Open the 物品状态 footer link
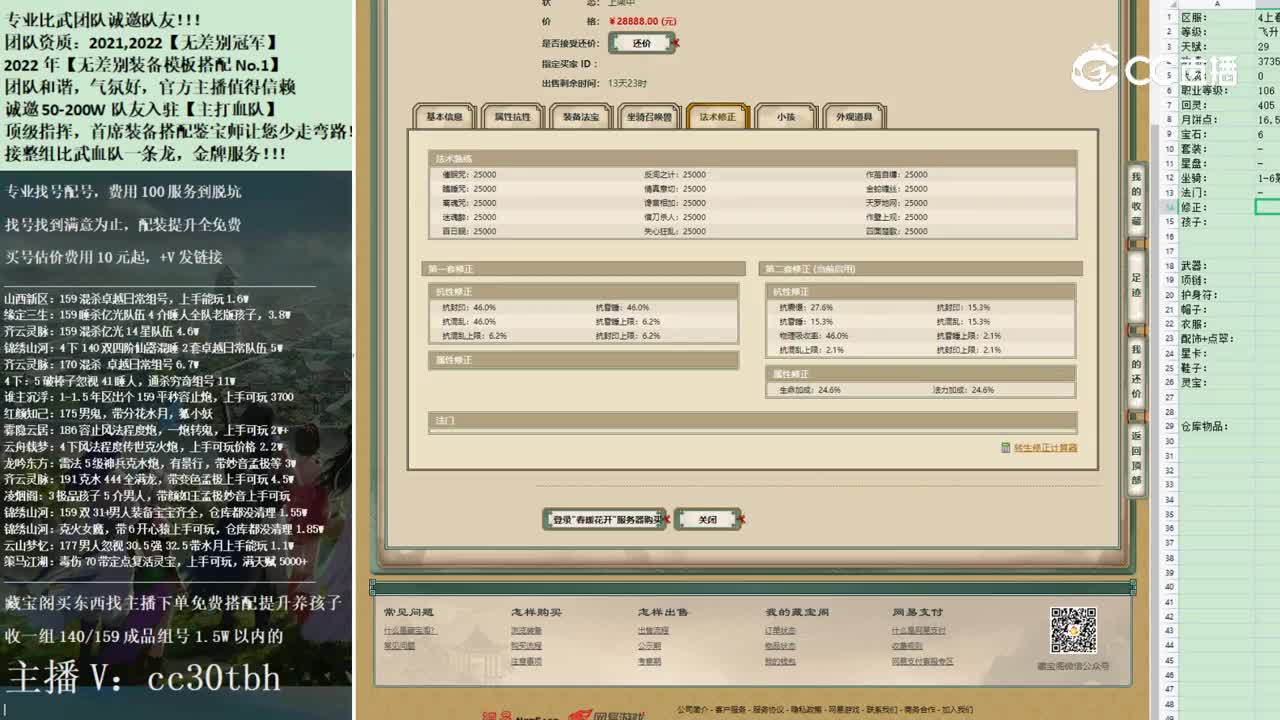The image size is (1280, 720). [780, 646]
